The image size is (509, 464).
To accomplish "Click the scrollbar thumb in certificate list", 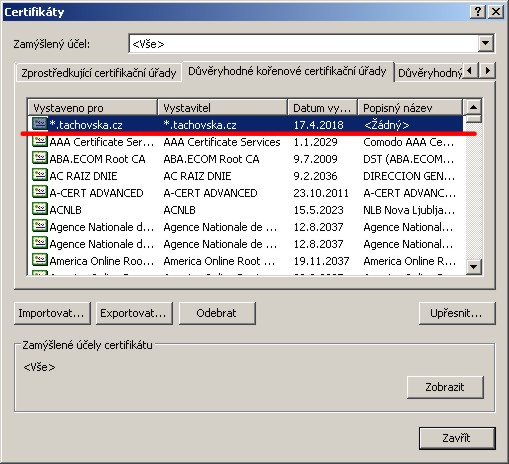I will coord(473,119).
